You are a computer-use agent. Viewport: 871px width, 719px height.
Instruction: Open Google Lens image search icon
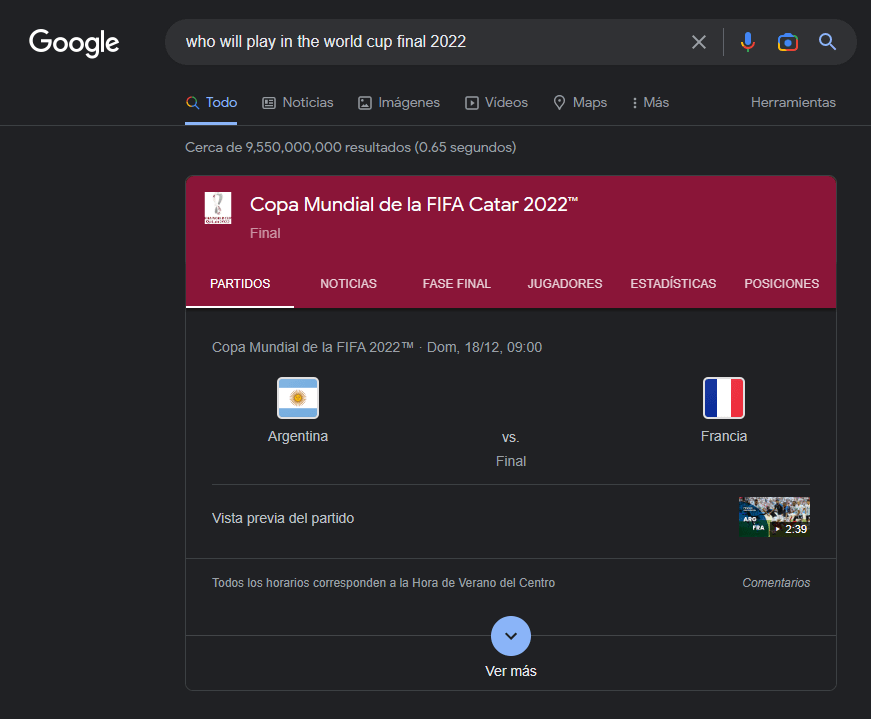tap(788, 42)
